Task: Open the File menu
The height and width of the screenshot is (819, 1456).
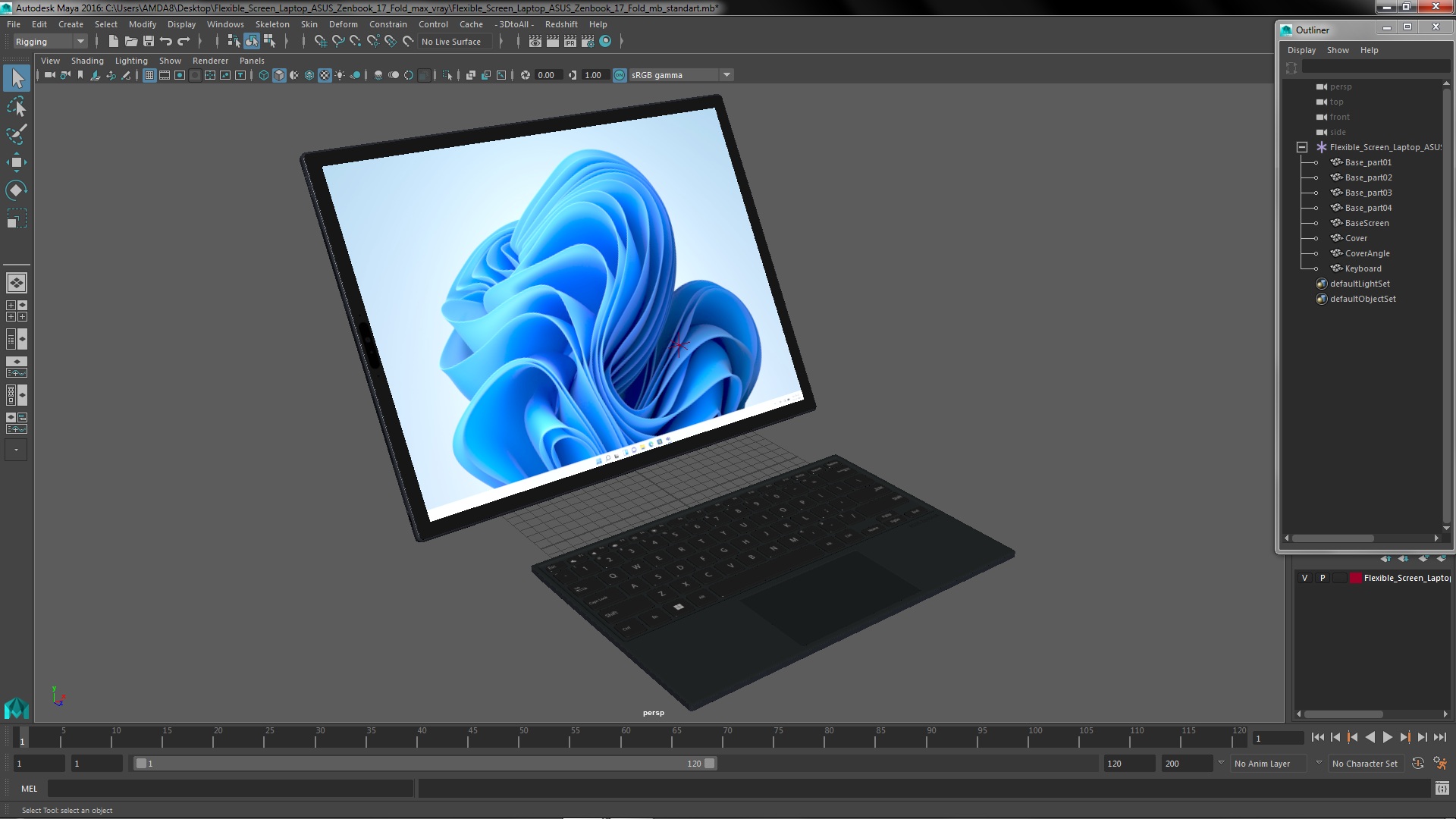Action: coord(14,24)
